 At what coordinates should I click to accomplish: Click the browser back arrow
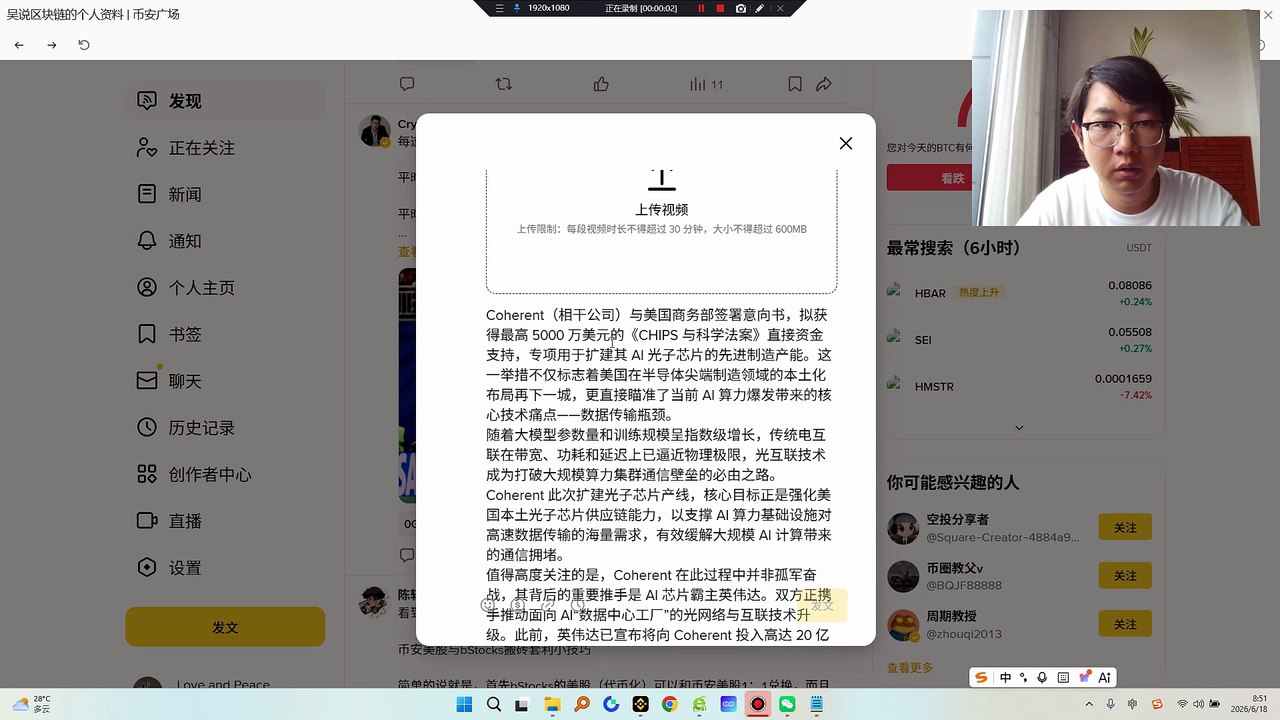[x=19, y=45]
